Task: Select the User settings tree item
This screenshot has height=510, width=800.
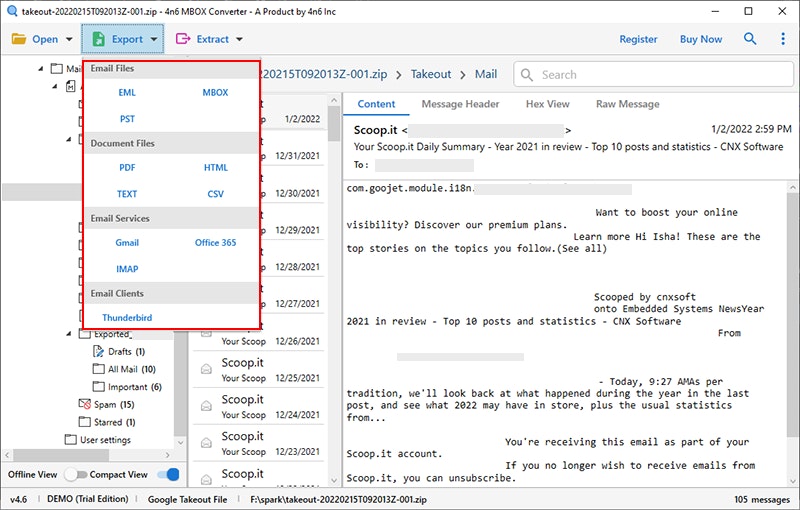Action: click(105, 440)
